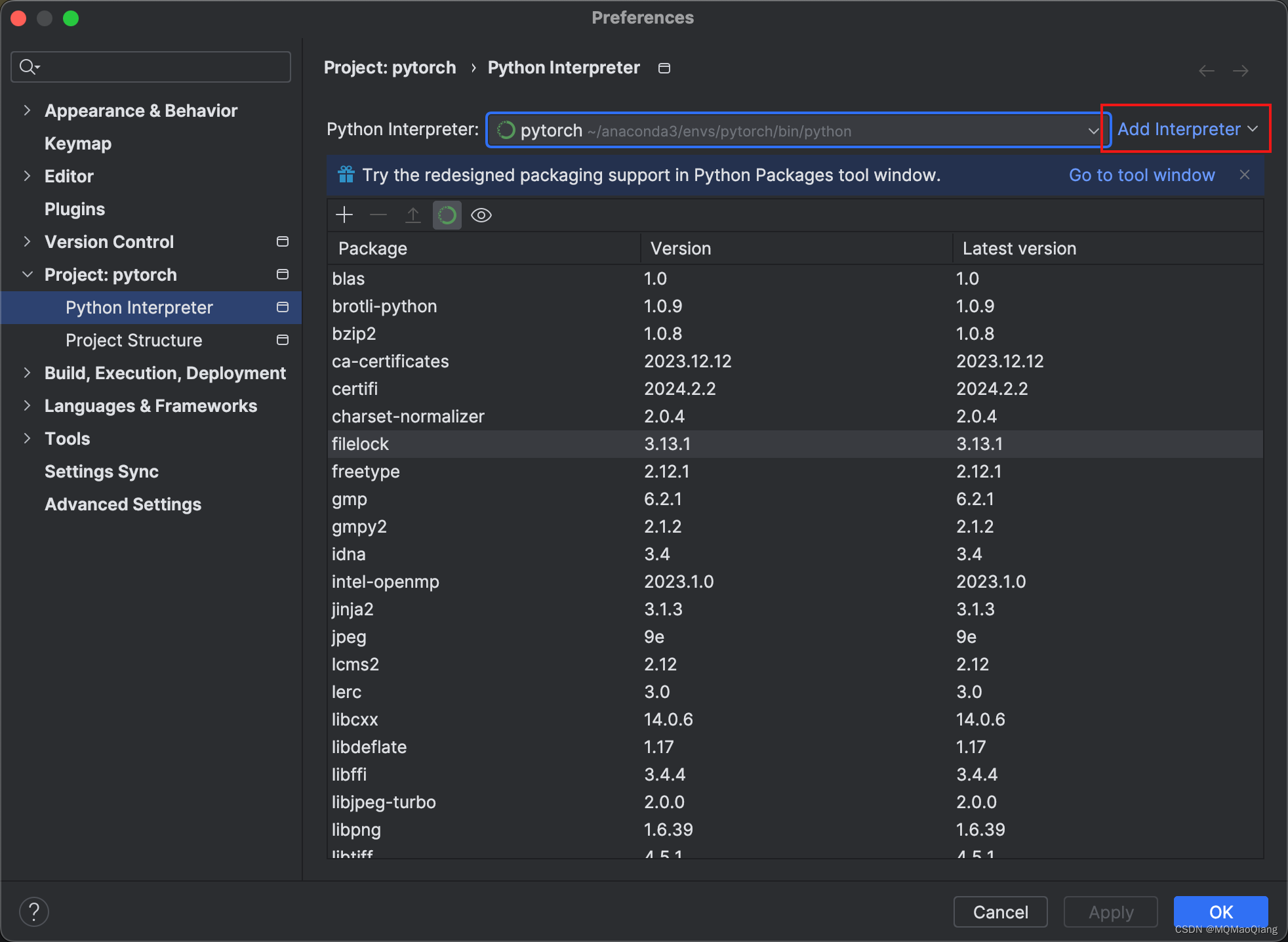Select the jpeg package row
The image size is (1288, 942).
(795, 637)
